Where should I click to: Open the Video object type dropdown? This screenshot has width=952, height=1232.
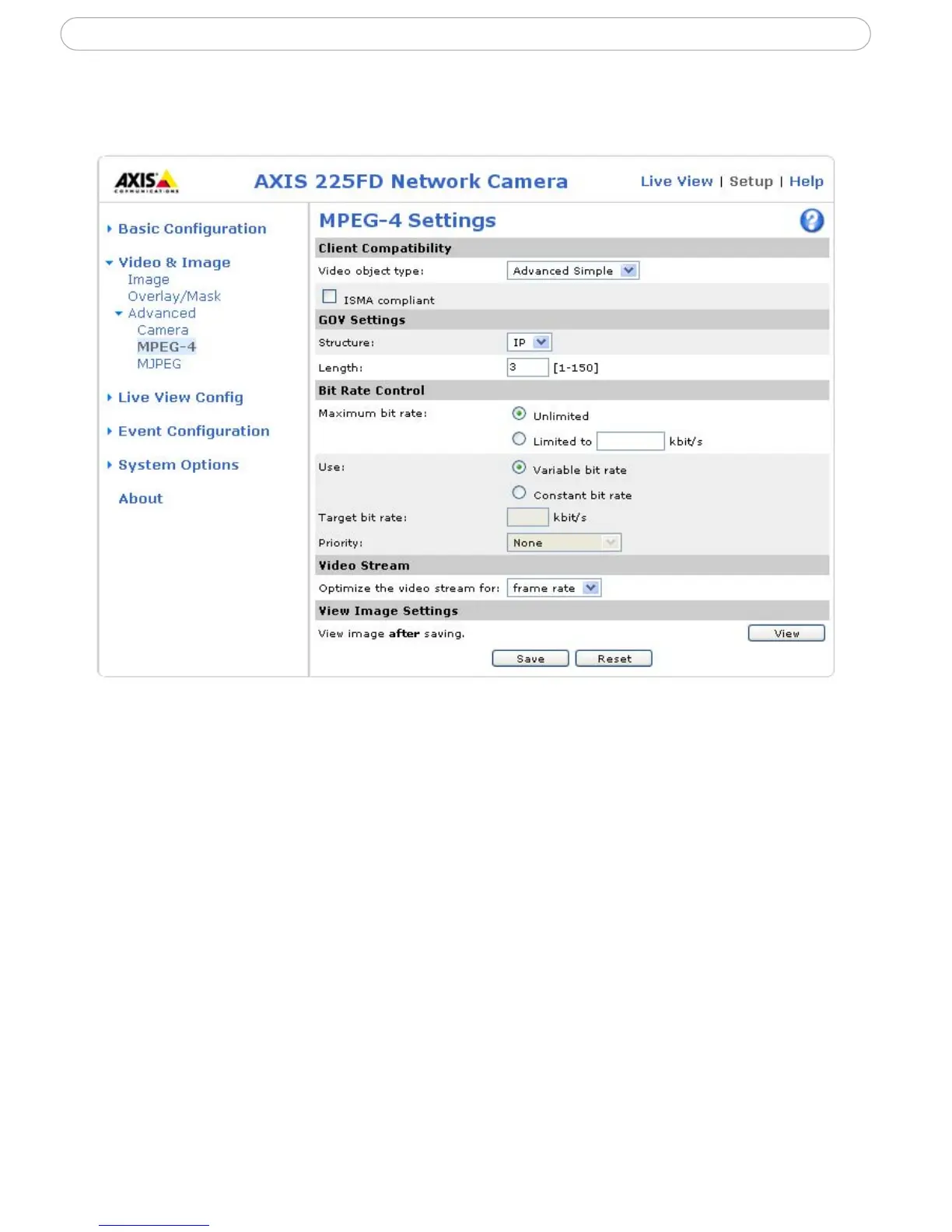572,271
